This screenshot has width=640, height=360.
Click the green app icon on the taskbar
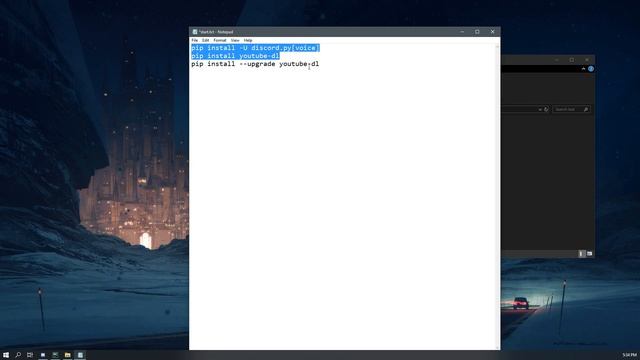tap(55, 355)
